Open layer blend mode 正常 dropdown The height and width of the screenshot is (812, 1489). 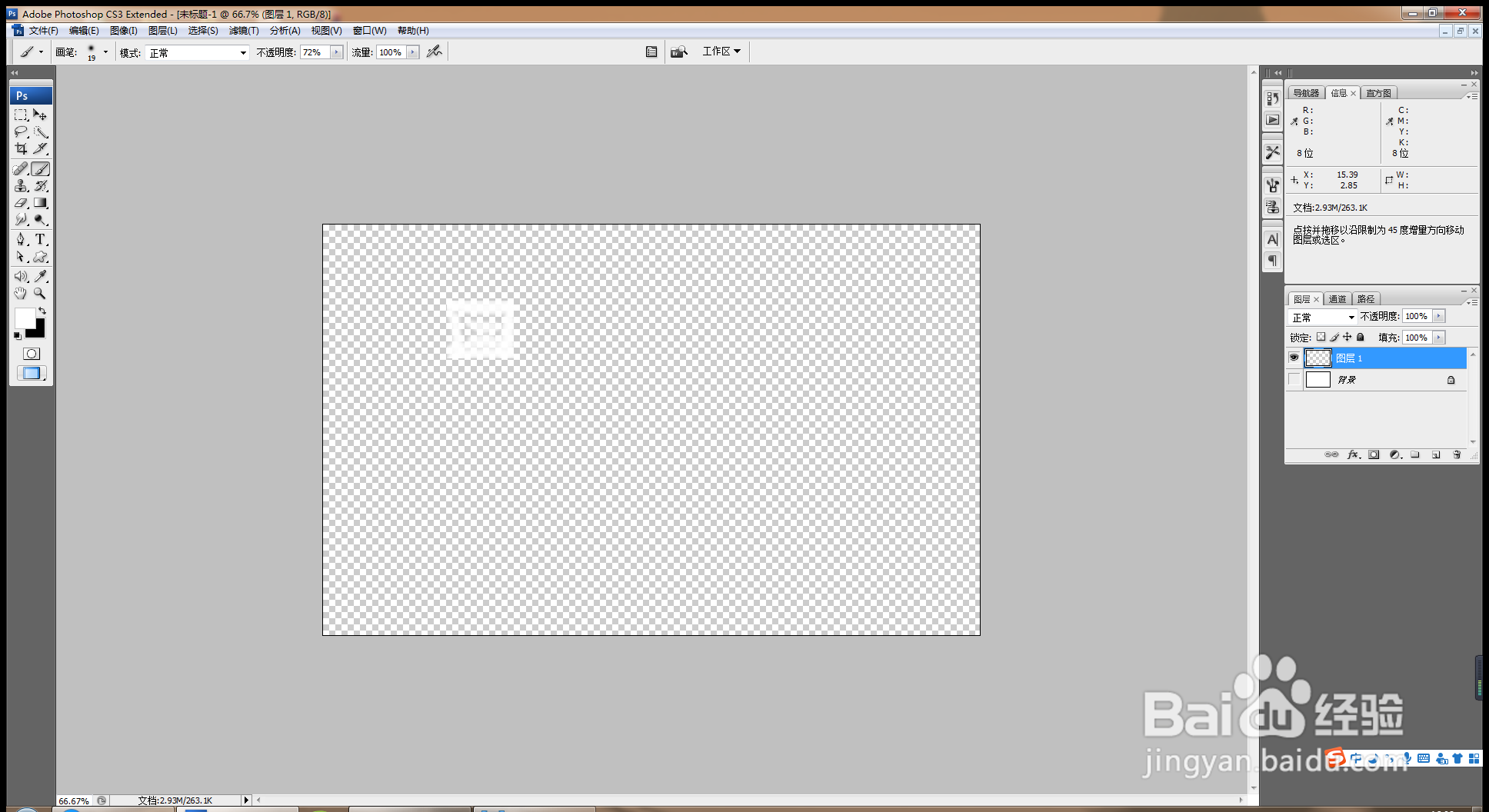(1323, 317)
